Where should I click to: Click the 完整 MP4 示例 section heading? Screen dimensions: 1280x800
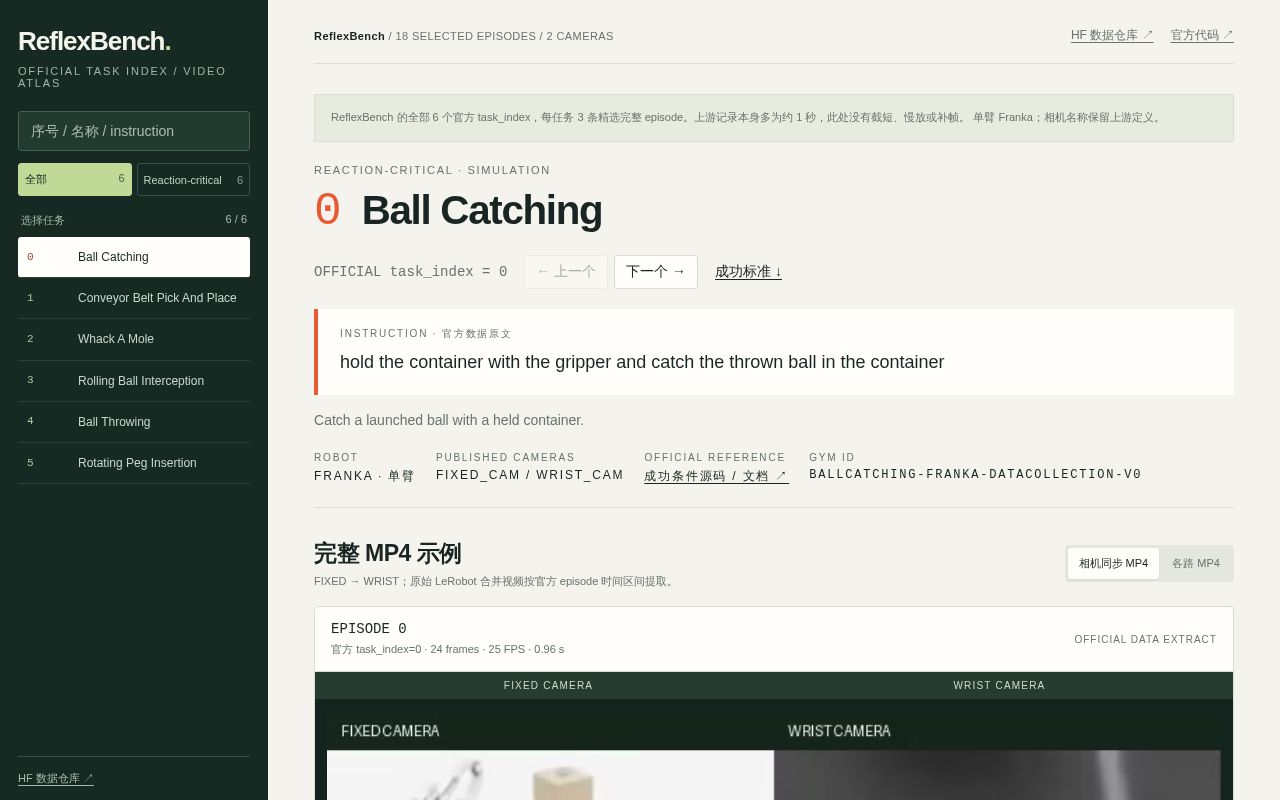388,553
